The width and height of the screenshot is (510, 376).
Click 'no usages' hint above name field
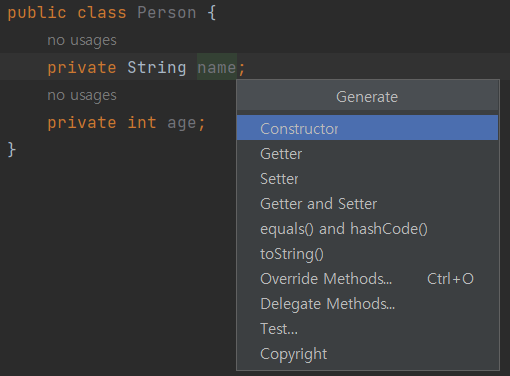coord(82,40)
